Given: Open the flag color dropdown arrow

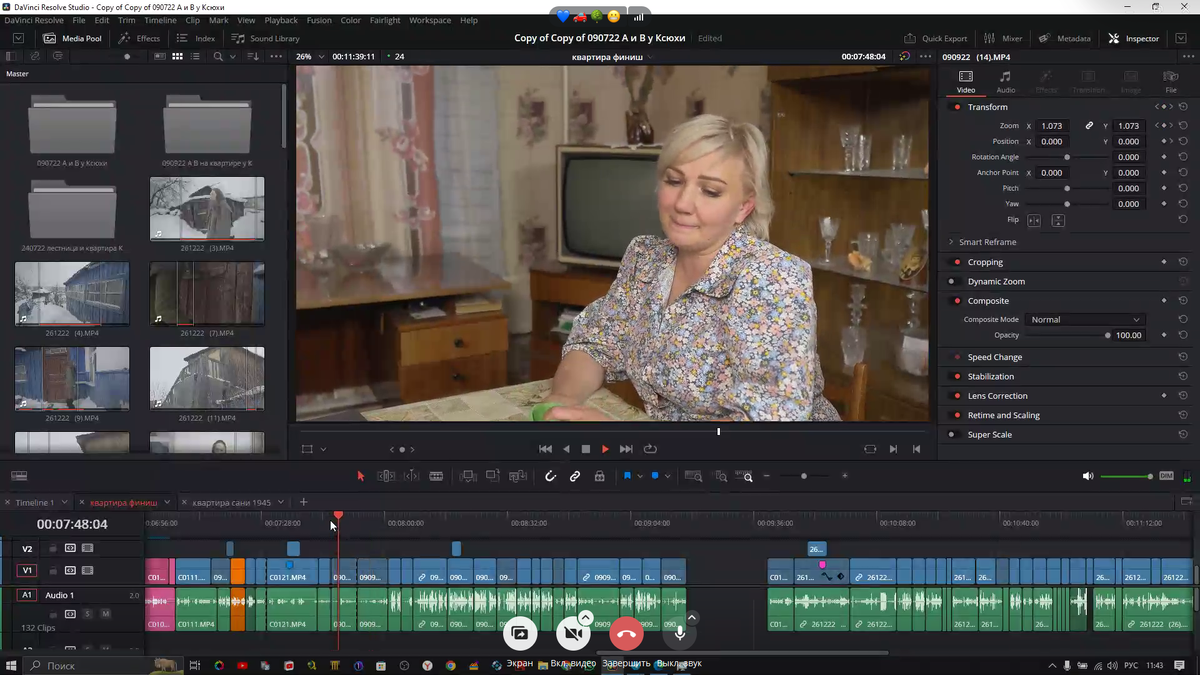Looking at the screenshot, I should pyautogui.click(x=640, y=477).
